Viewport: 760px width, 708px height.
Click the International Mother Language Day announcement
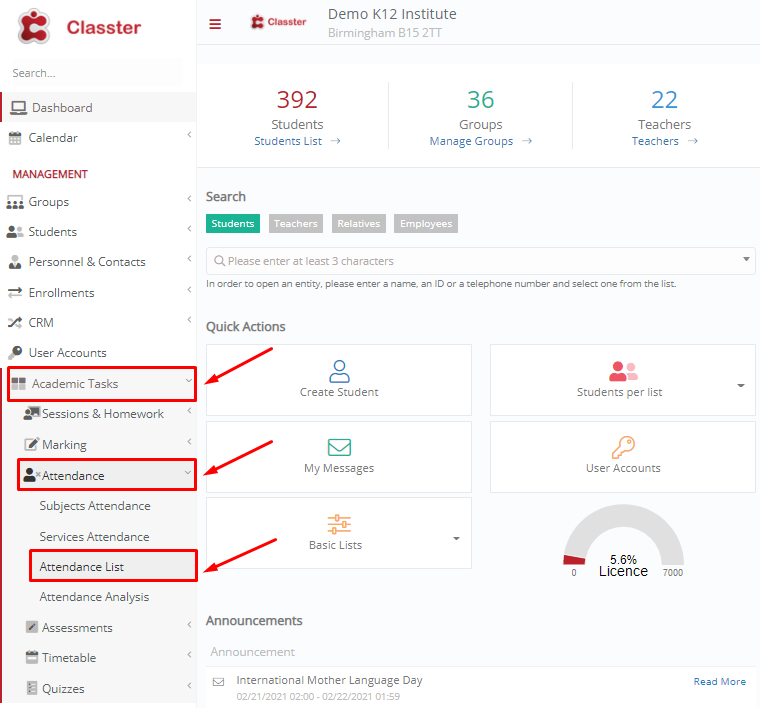pyautogui.click(x=329, y=680)
